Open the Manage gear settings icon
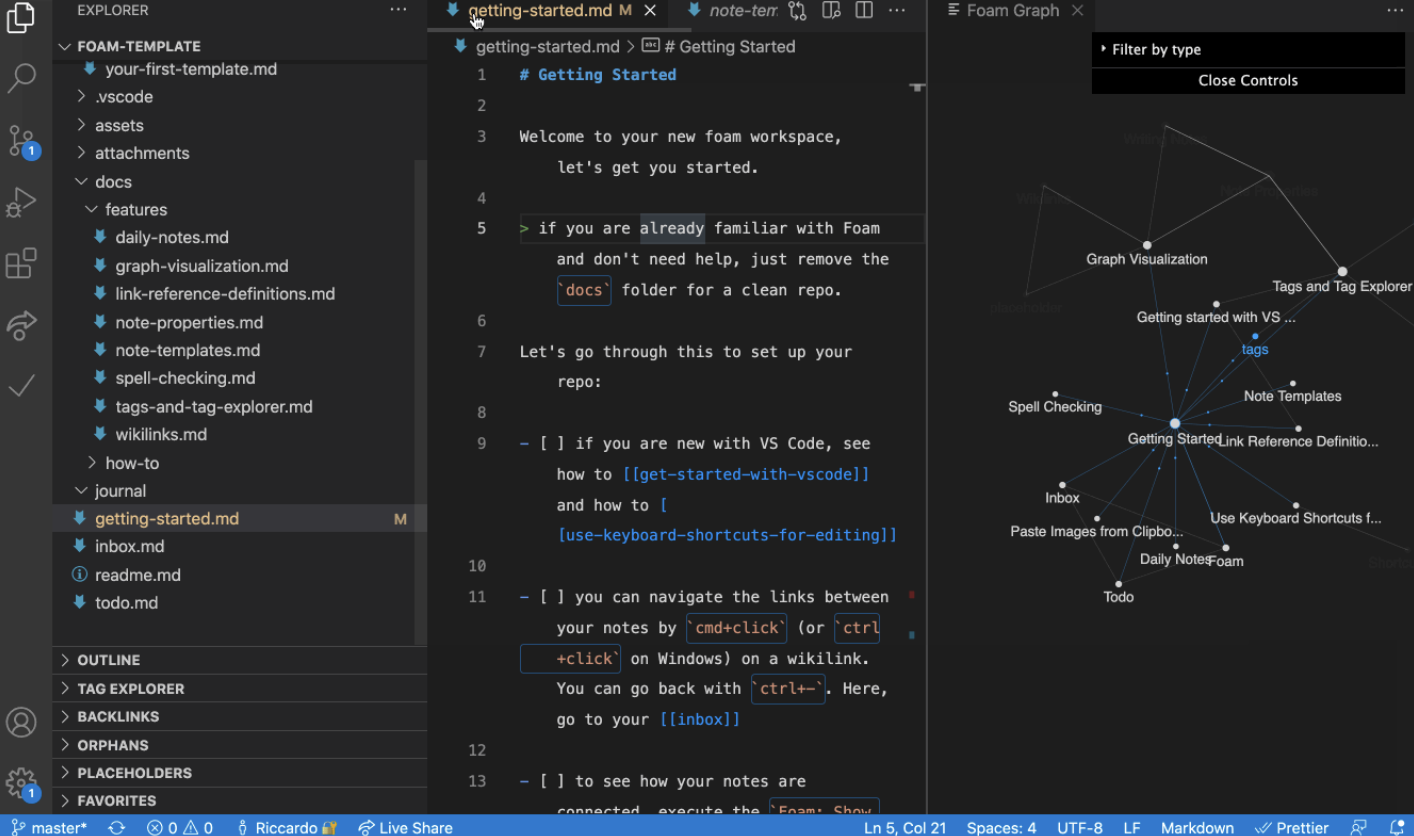This screenshot has height=836, width=1414. coord(21,782)
